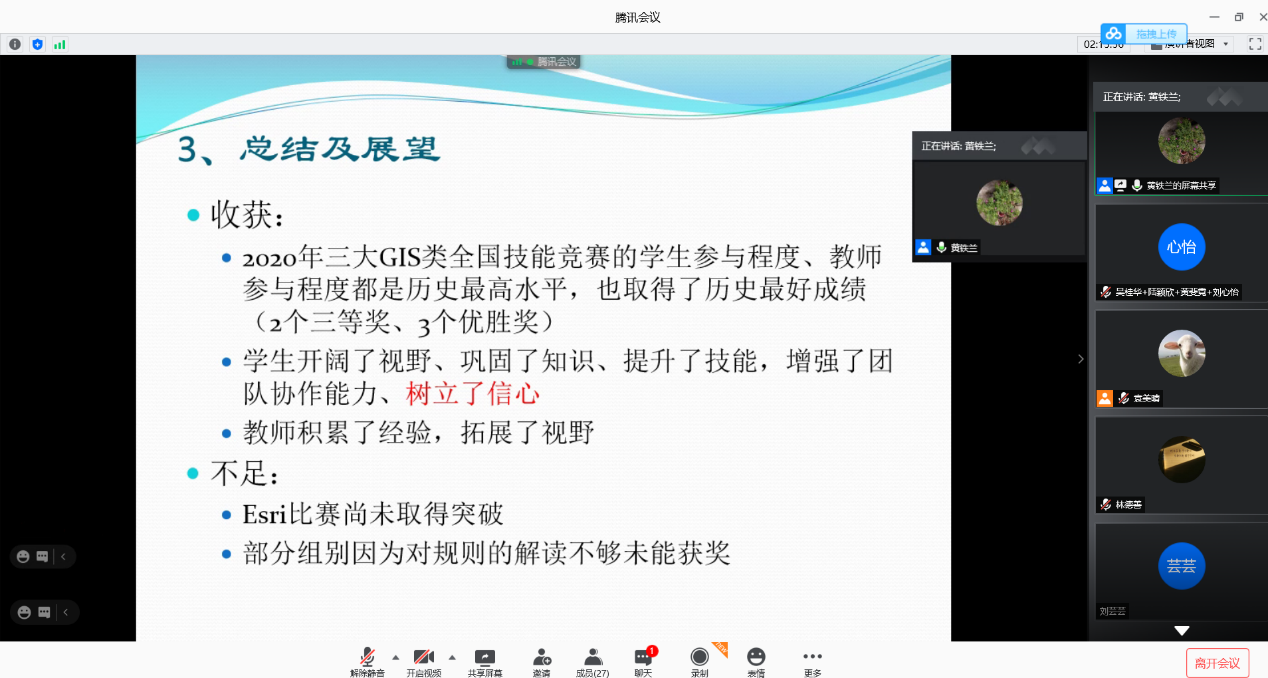Open the 表情 emoji reactions icon
1268x678 pixels.
(756, 660)
